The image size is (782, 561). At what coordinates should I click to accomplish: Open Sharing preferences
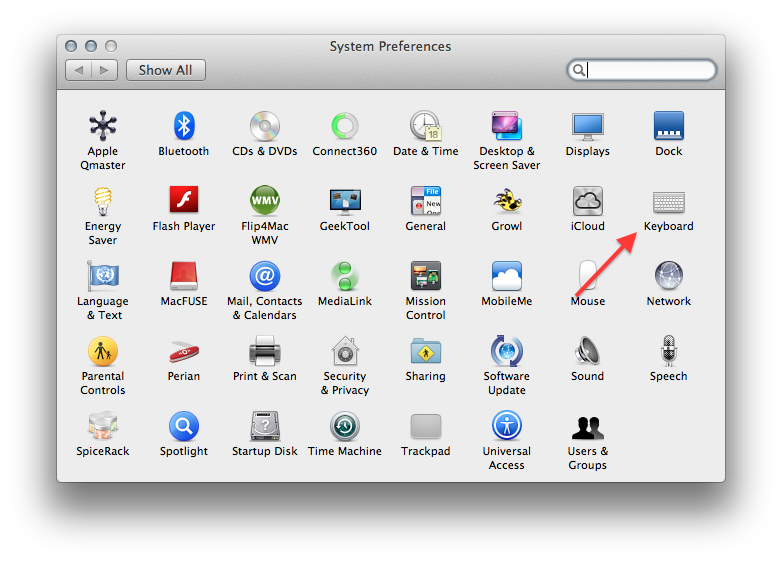pyautogui.click(x=425, y=351)
